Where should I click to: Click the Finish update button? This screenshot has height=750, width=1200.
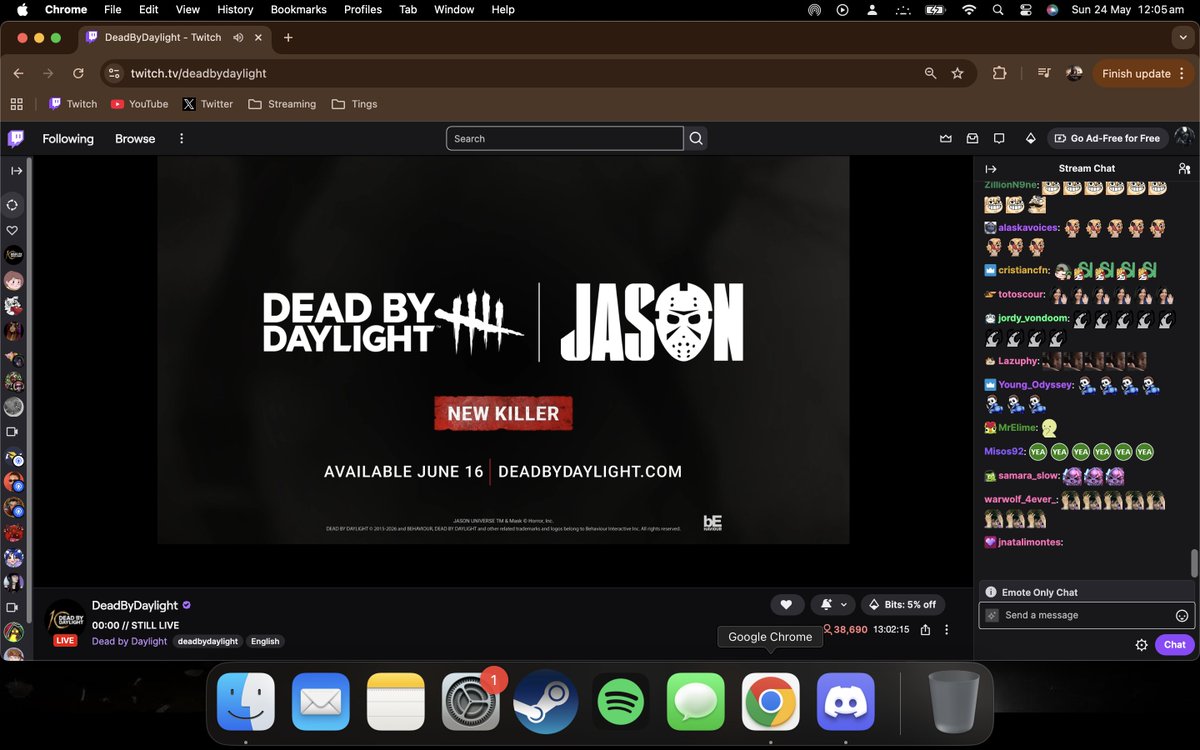1143,73
